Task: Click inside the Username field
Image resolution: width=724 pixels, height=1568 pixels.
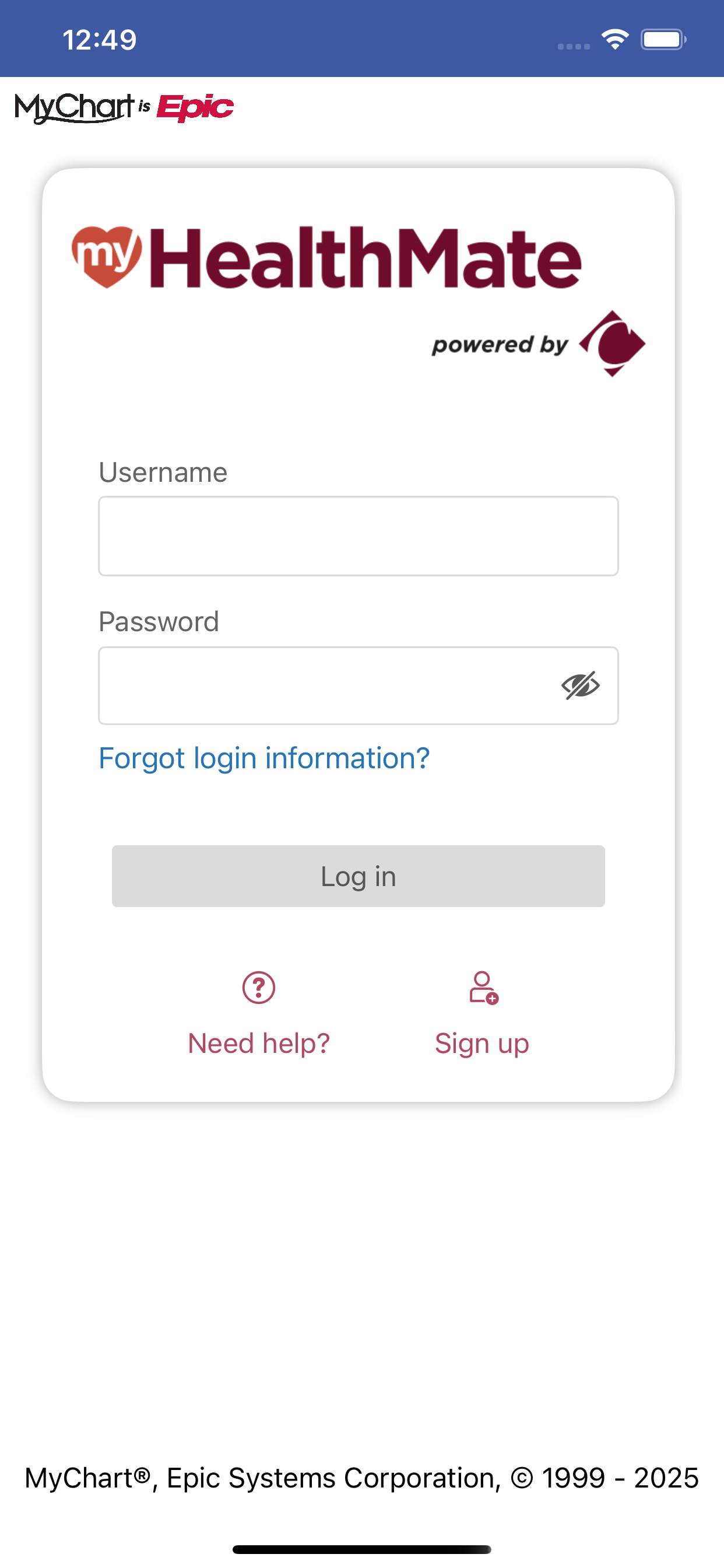Action: (x=358, y=535)
